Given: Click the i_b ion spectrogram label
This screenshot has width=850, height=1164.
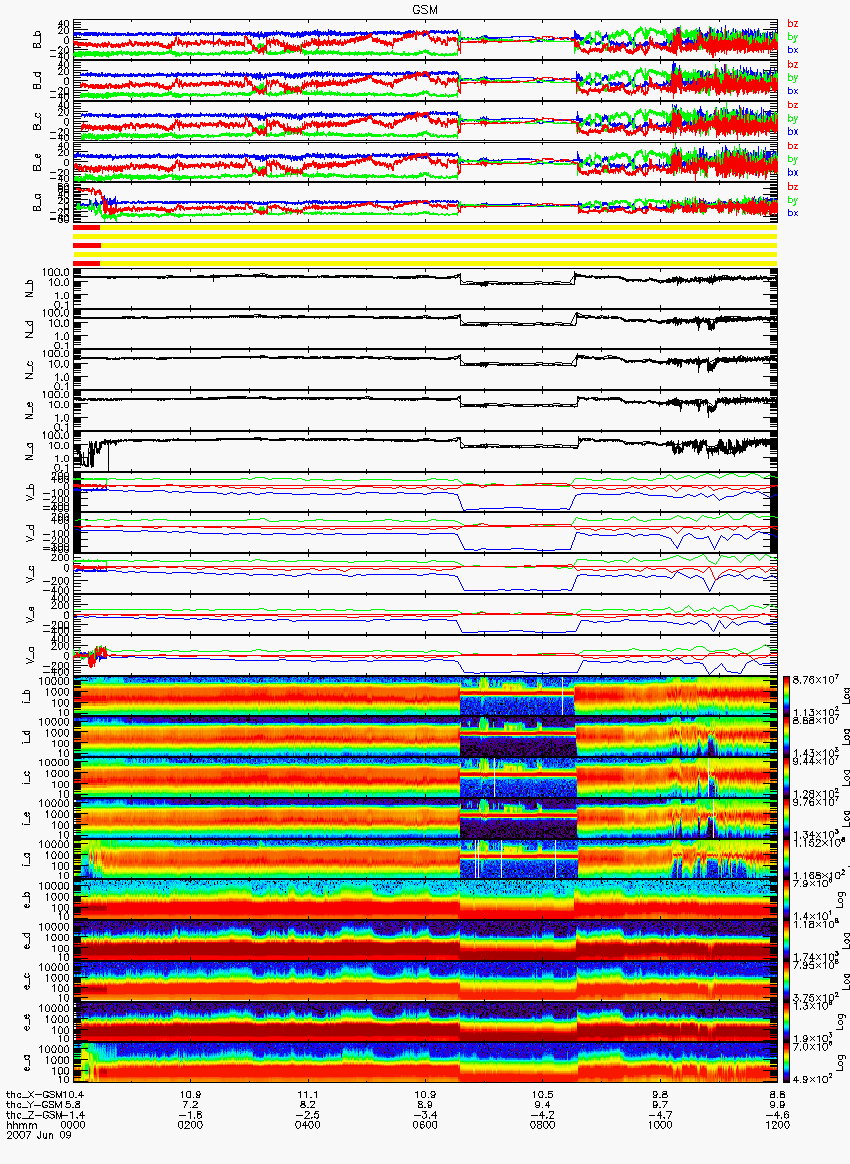Looking at the screenshot, I should coord(25,696).
